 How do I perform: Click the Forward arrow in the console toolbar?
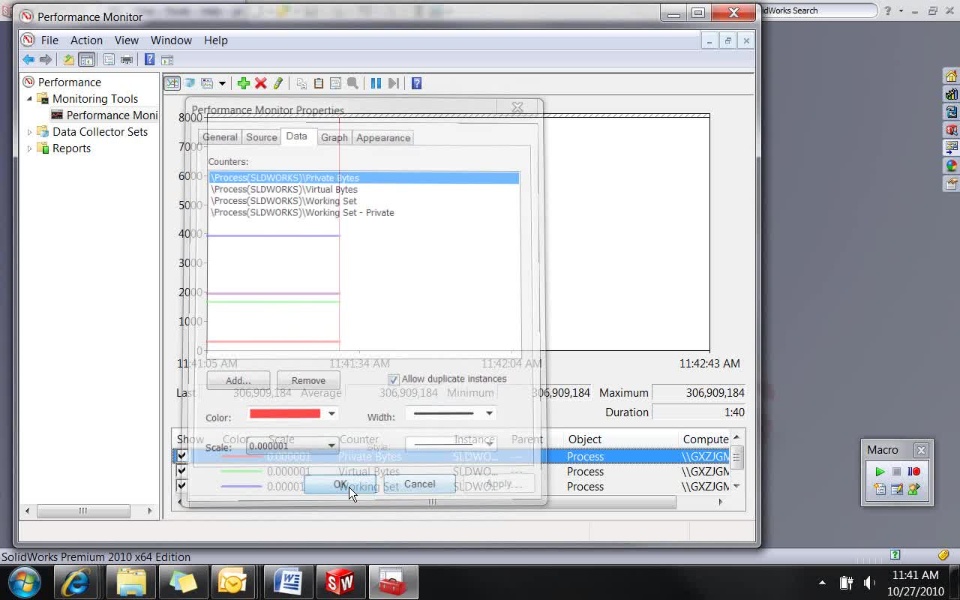pos(45,59)
